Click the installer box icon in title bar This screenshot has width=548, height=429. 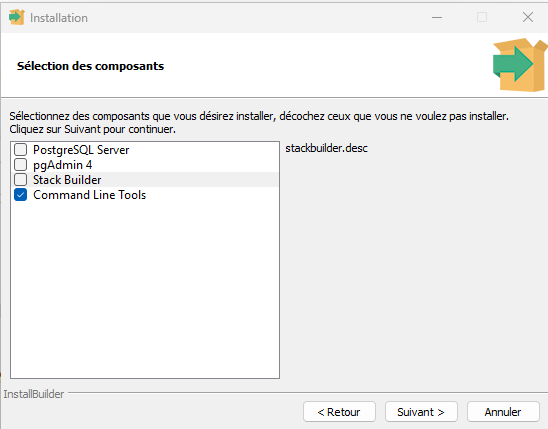click(16, 17)
